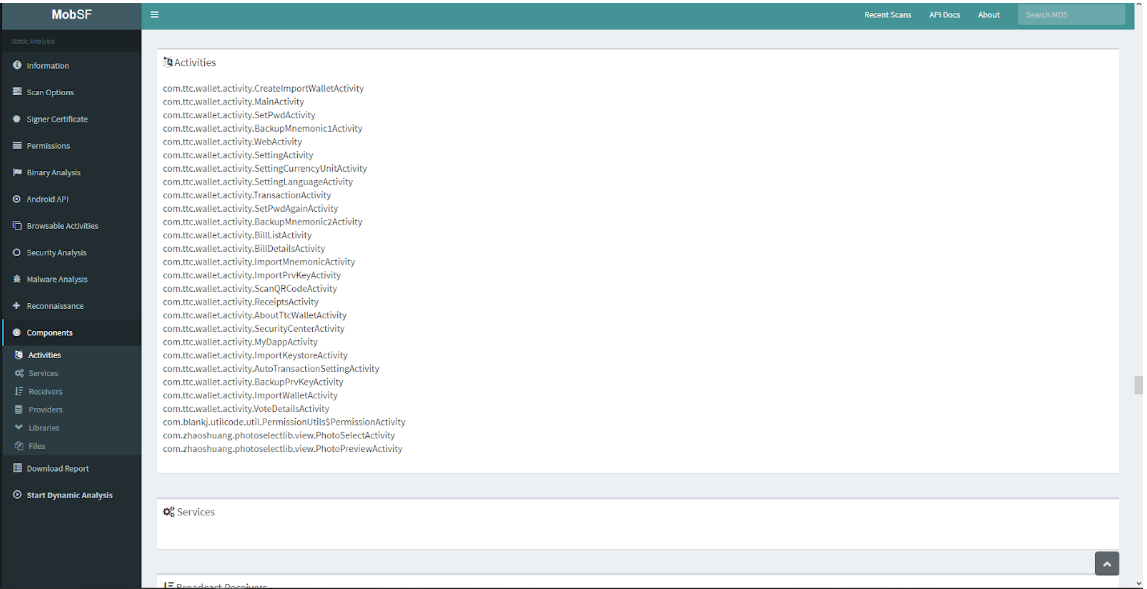The height and width of the screenshot is (589, 1147).
Task: Click the Signer Certificate icon
Action: click(18, 119)
